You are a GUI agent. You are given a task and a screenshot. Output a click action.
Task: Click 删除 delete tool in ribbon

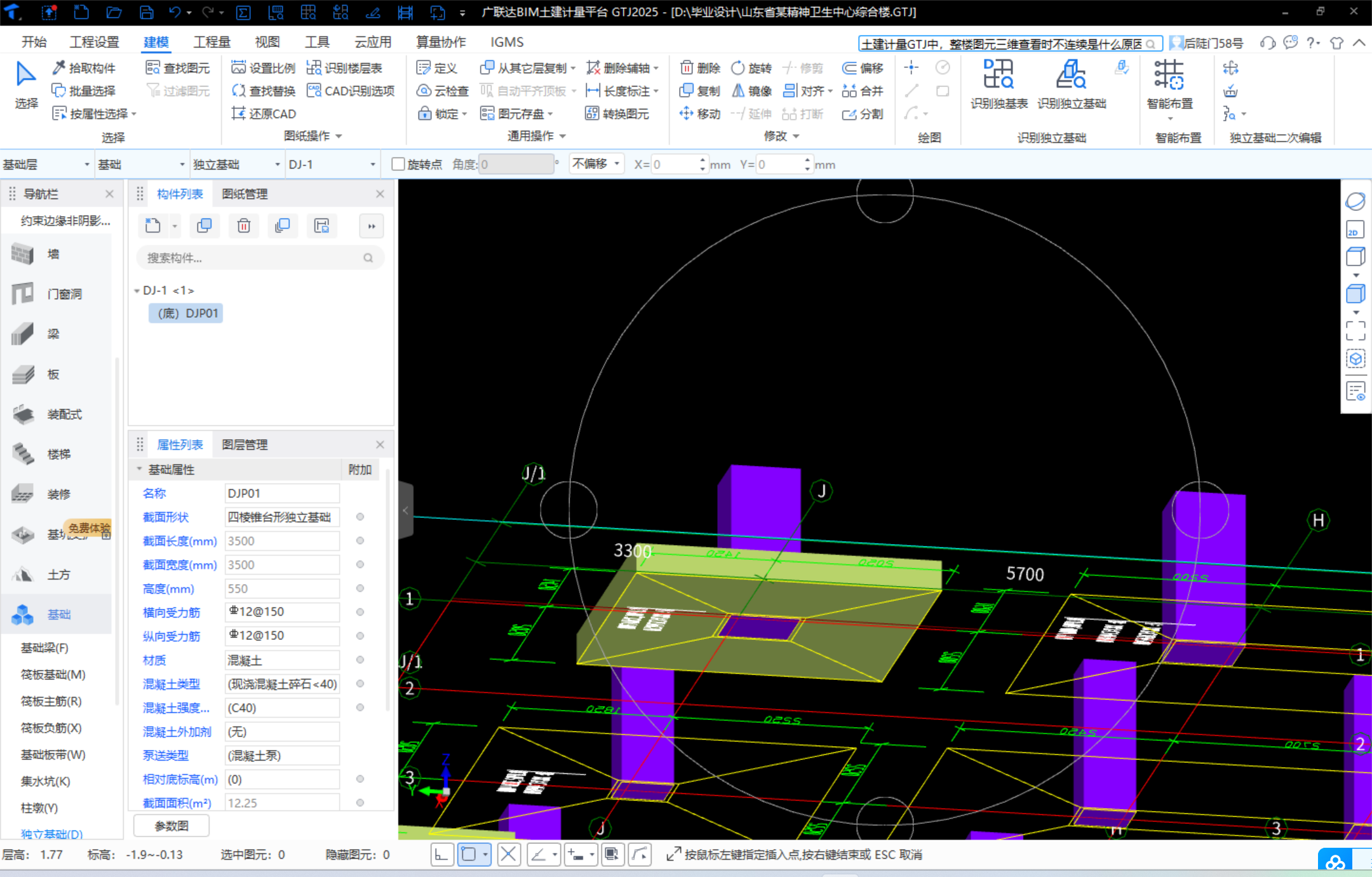click(700, 68)
